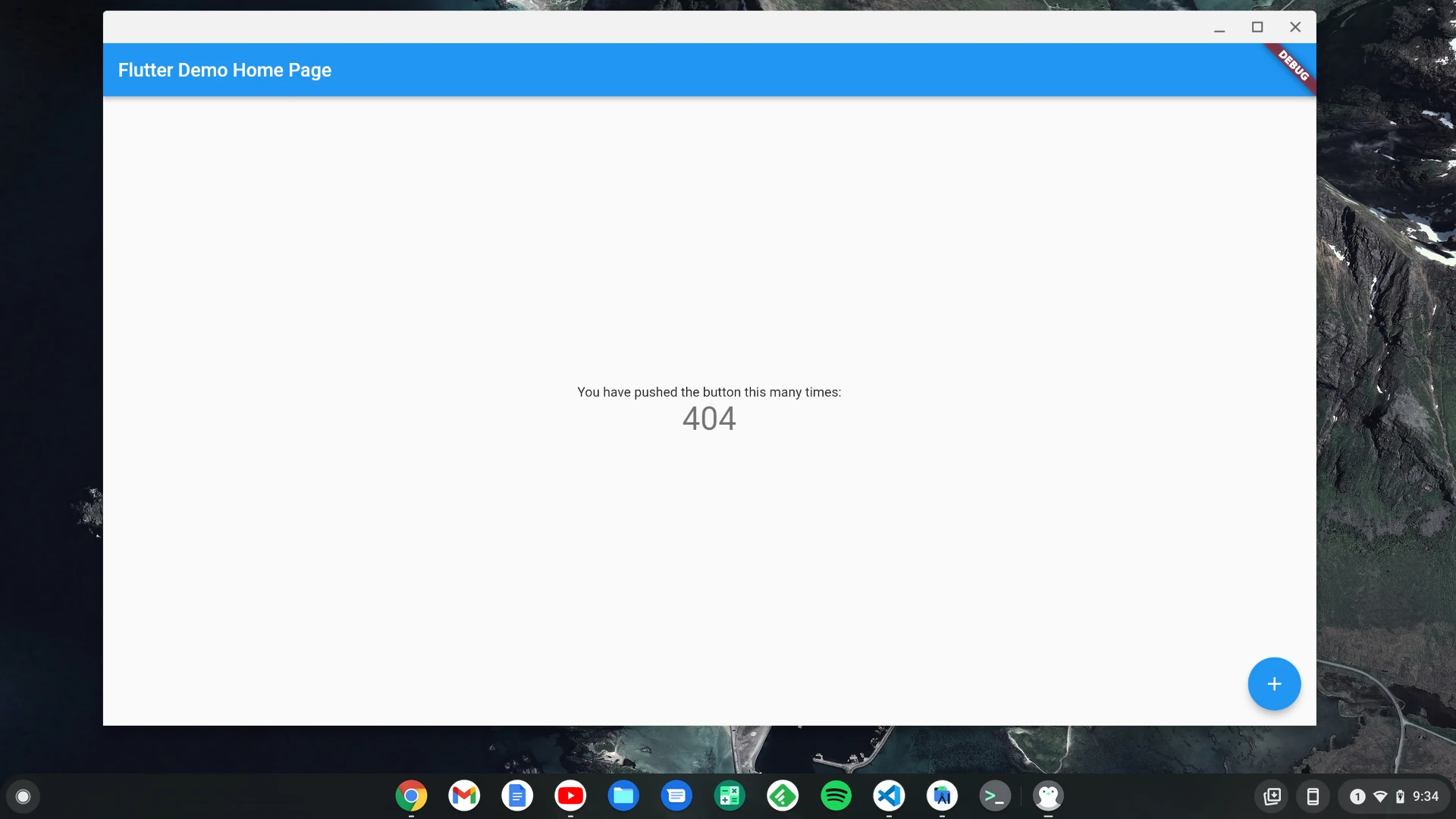The image size is (1456, 819).
Task: Open the holding space tote icon
Action: click(x=1272, y=796)
